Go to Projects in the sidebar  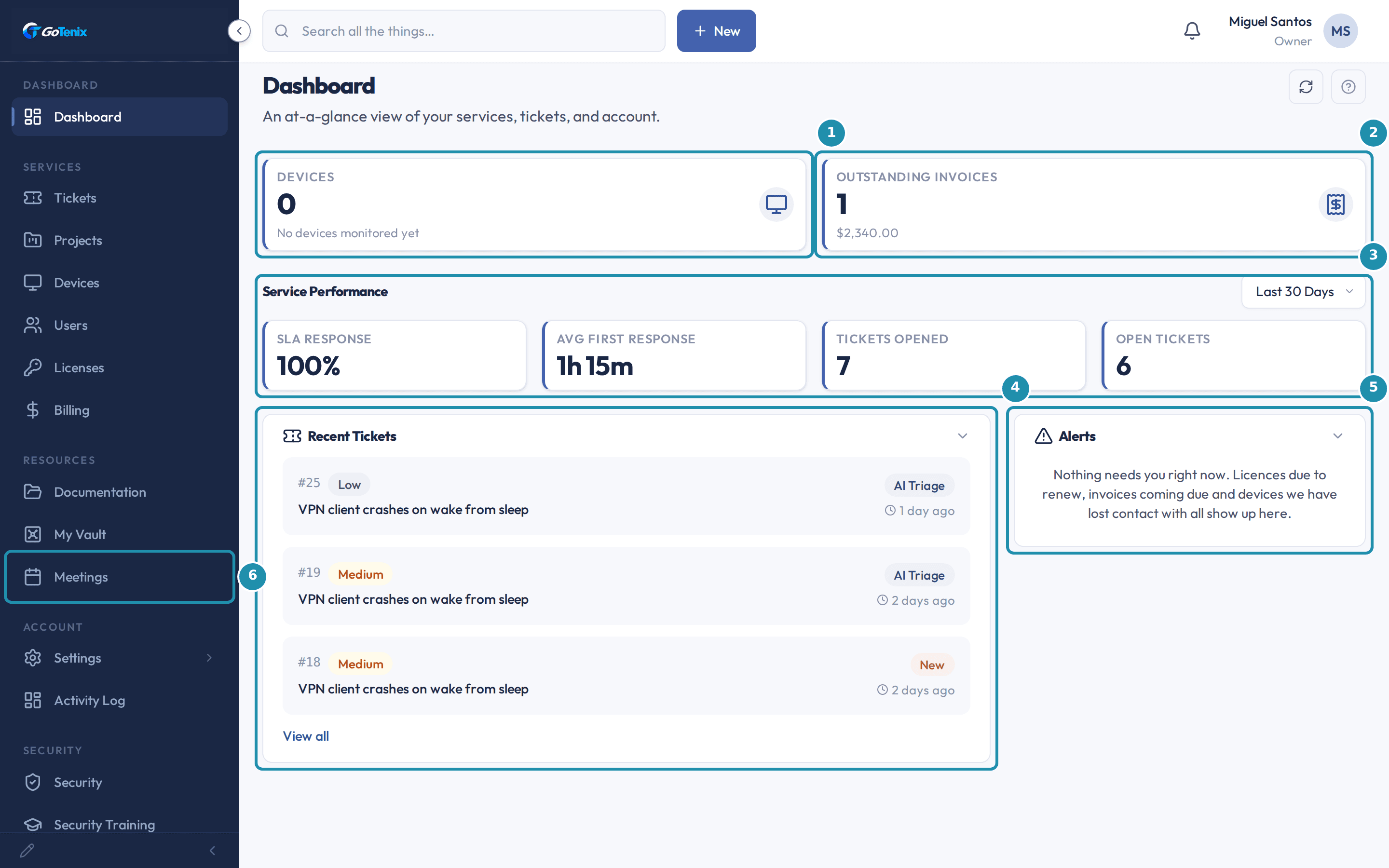120,241
